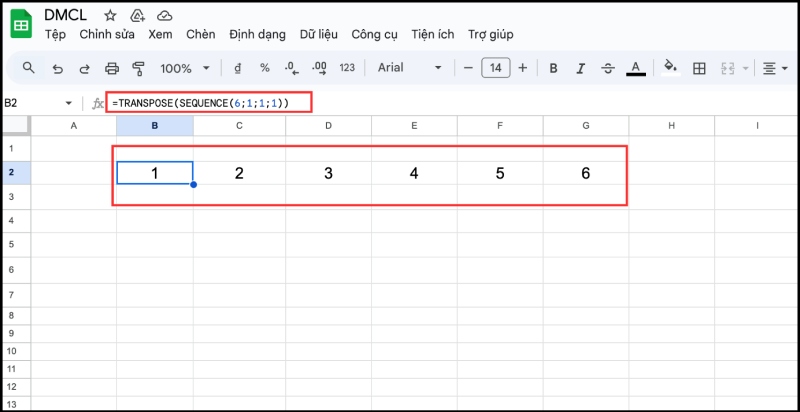The height and width of the screenshot is (412, 800).
Task: Toggle strikethrough formatting
Action: pos(608,68)
